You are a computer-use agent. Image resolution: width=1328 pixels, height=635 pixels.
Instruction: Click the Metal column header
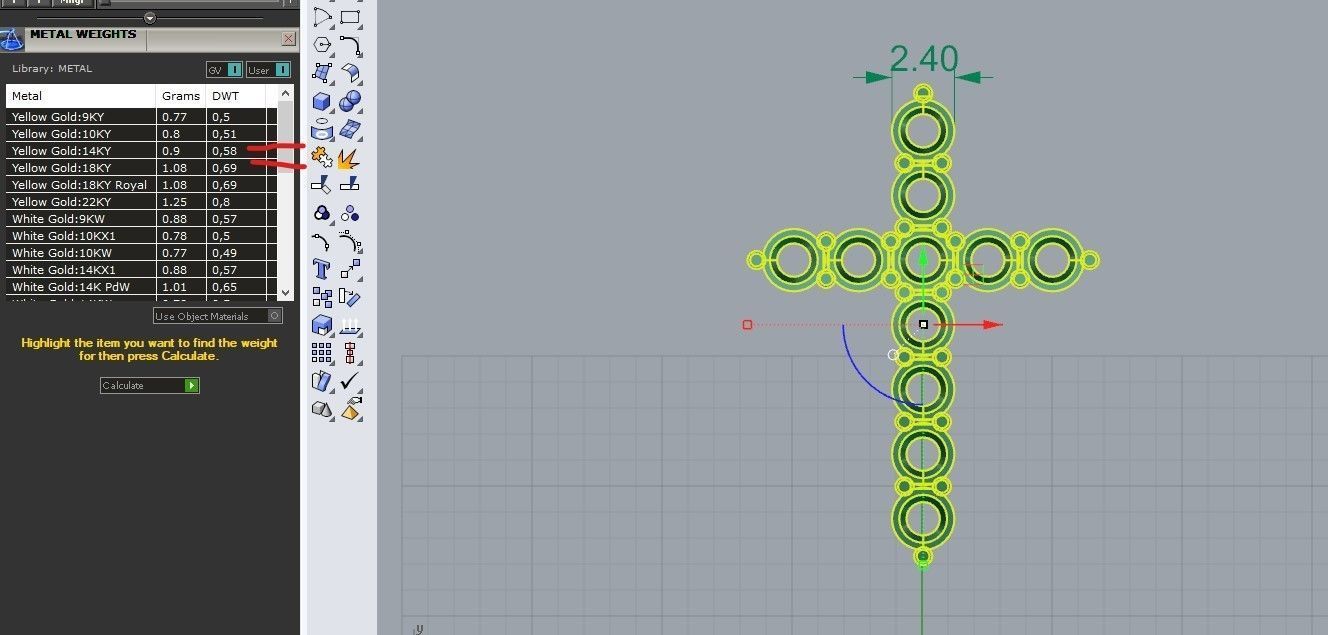[x=81, y=96]
